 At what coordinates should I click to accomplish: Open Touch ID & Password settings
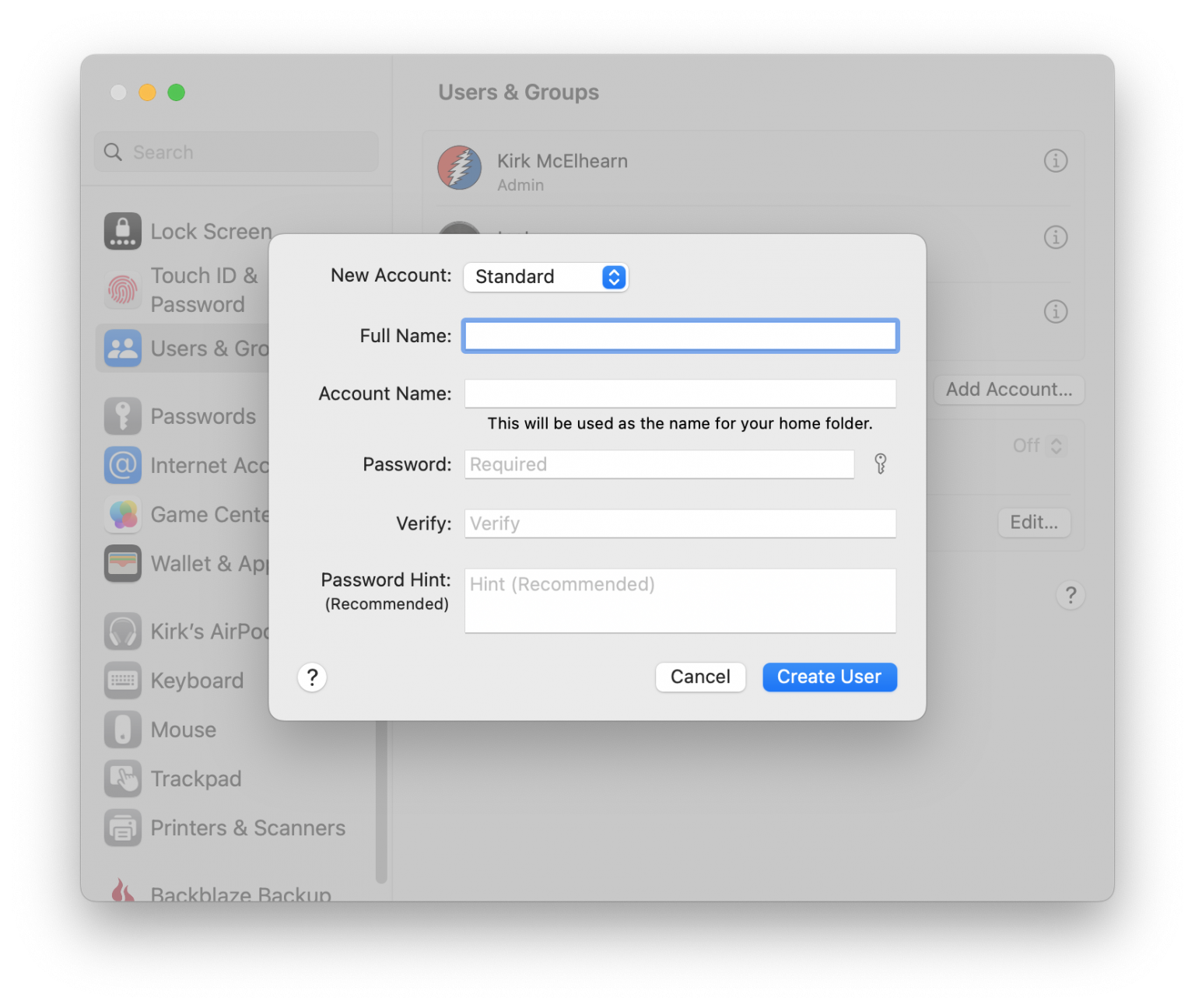tap(122, 289)
